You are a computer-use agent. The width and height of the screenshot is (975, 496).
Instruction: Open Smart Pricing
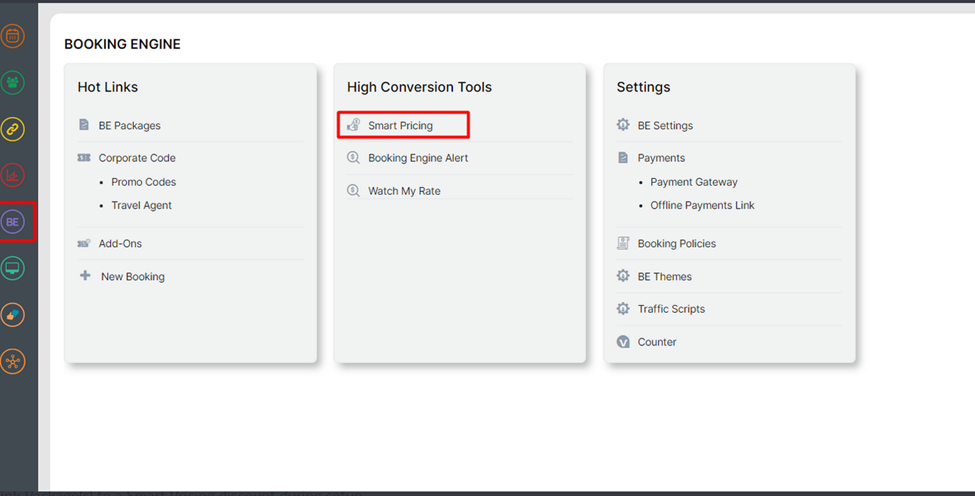(x=400, y=126)
